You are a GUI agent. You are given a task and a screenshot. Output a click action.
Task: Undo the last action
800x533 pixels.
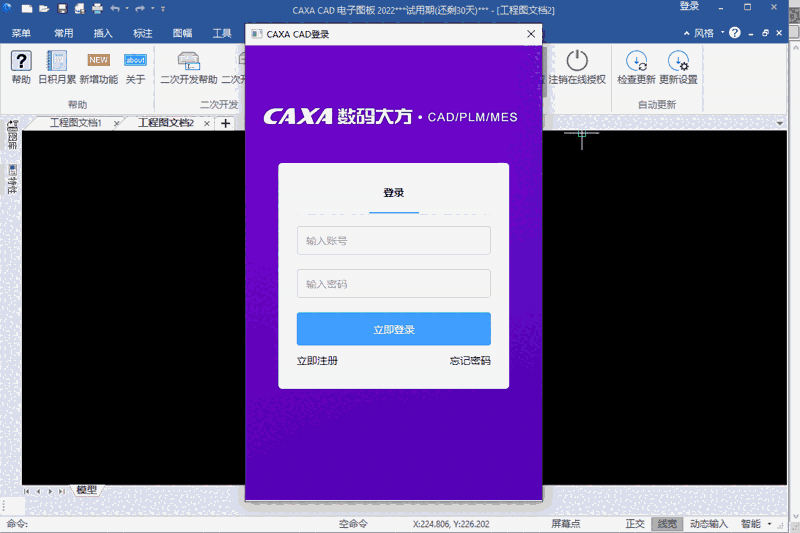click(x=115, y=9)
